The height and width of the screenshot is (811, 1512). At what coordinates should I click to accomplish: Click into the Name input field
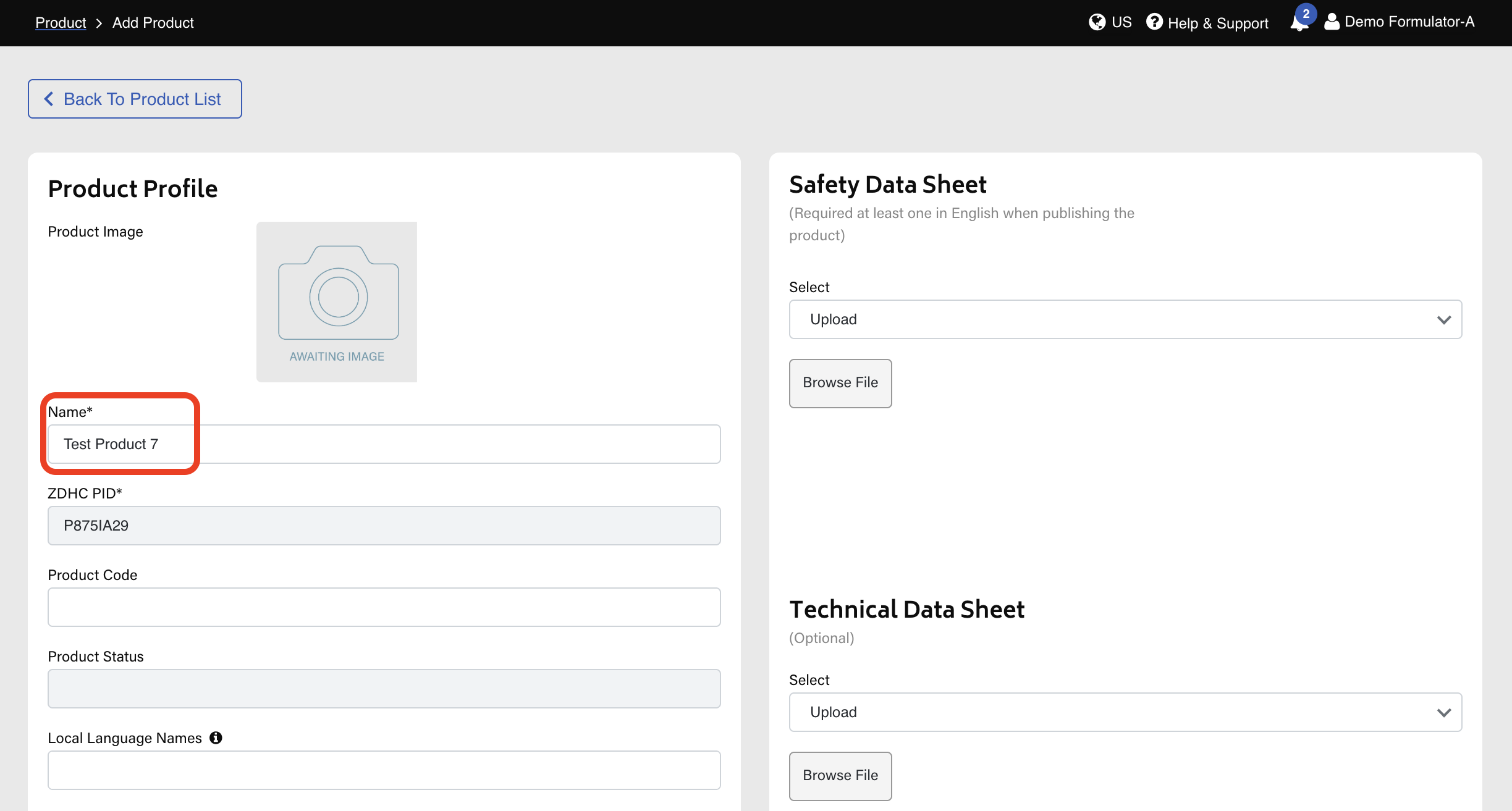pos(383,444)
